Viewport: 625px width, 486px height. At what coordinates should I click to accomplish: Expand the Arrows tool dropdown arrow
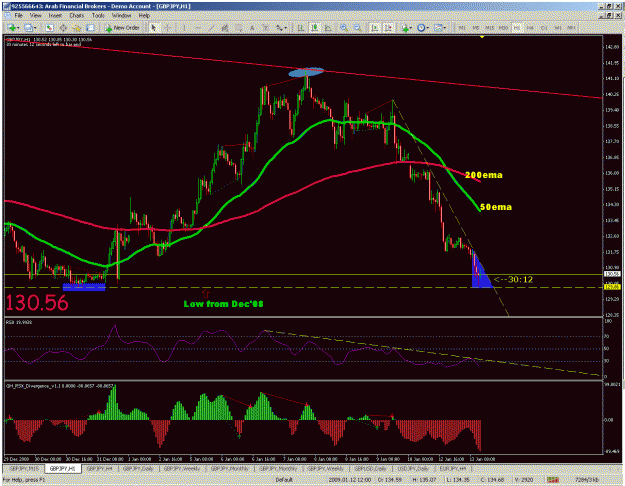pyautogui.click(x=286, y=28)
